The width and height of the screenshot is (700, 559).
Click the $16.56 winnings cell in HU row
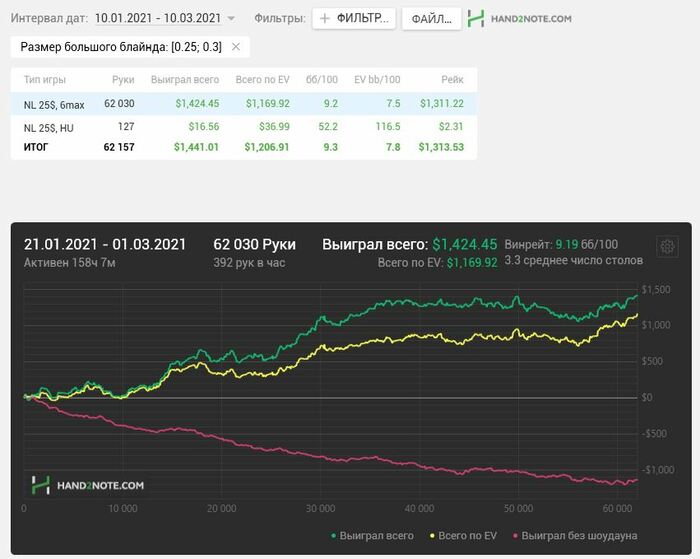204,127
